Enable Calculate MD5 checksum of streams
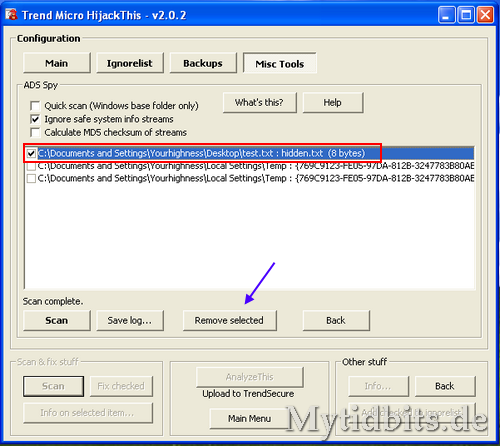This screenshot has width=500, height=446. point(35,133)
